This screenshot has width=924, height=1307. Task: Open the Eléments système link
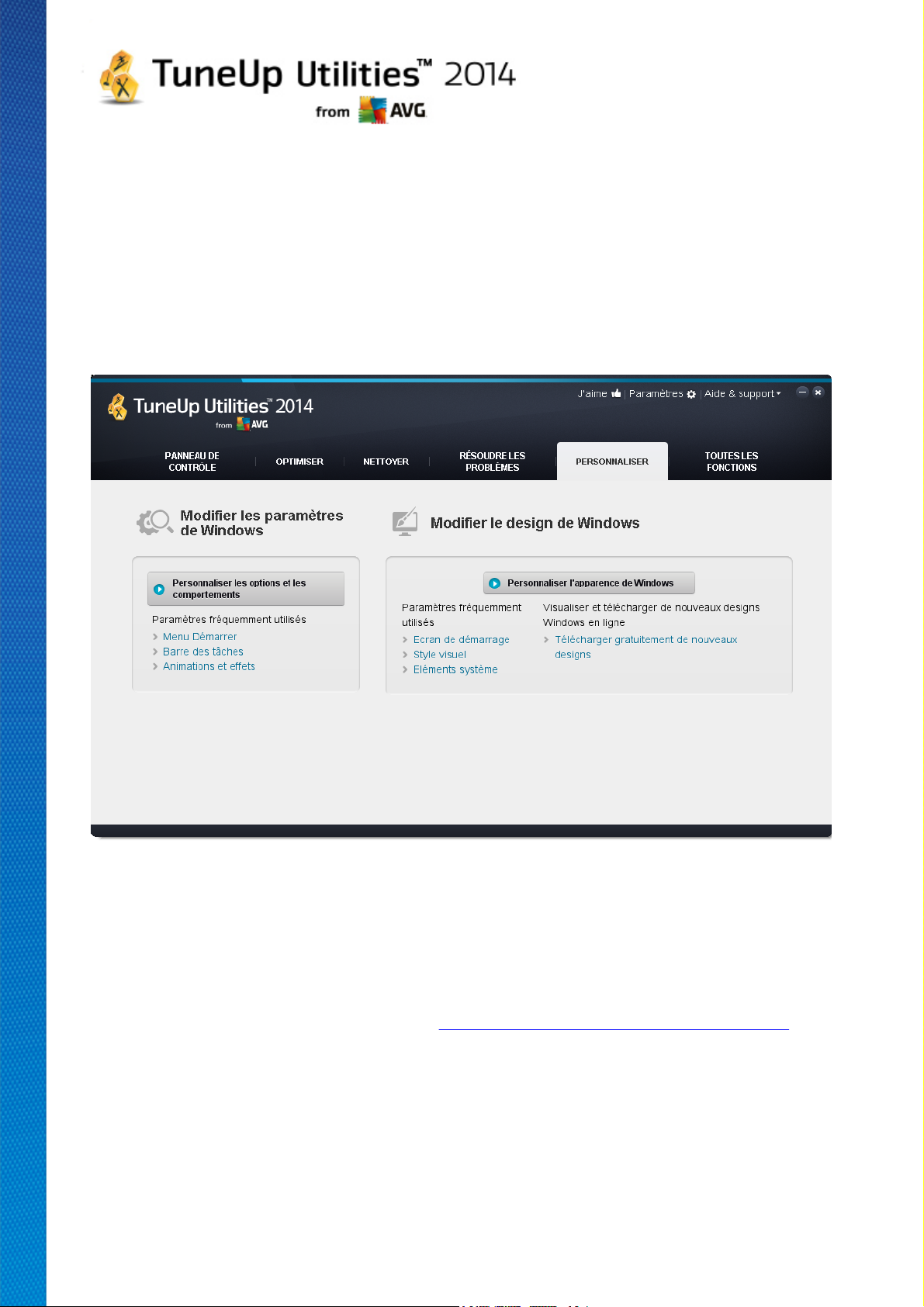coord(455,669)
